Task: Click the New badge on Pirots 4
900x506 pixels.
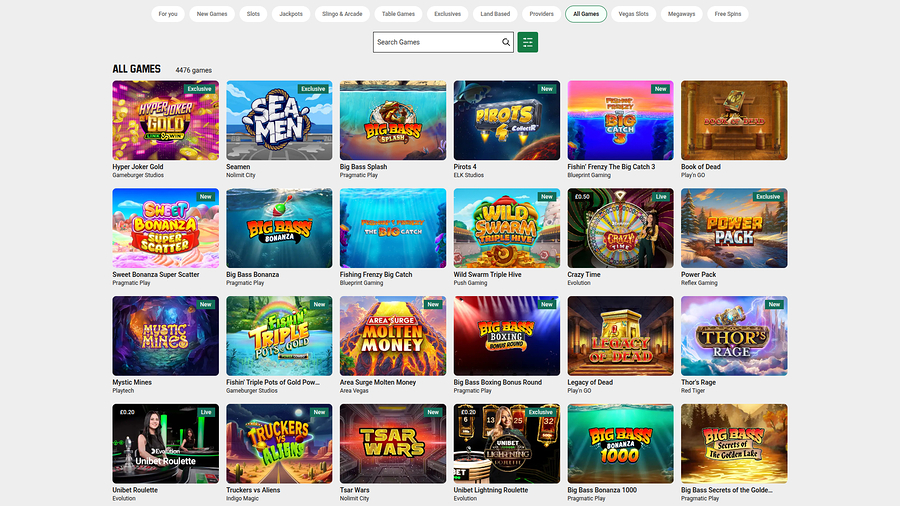Action: pyautogui.click(x=546, y=89)
